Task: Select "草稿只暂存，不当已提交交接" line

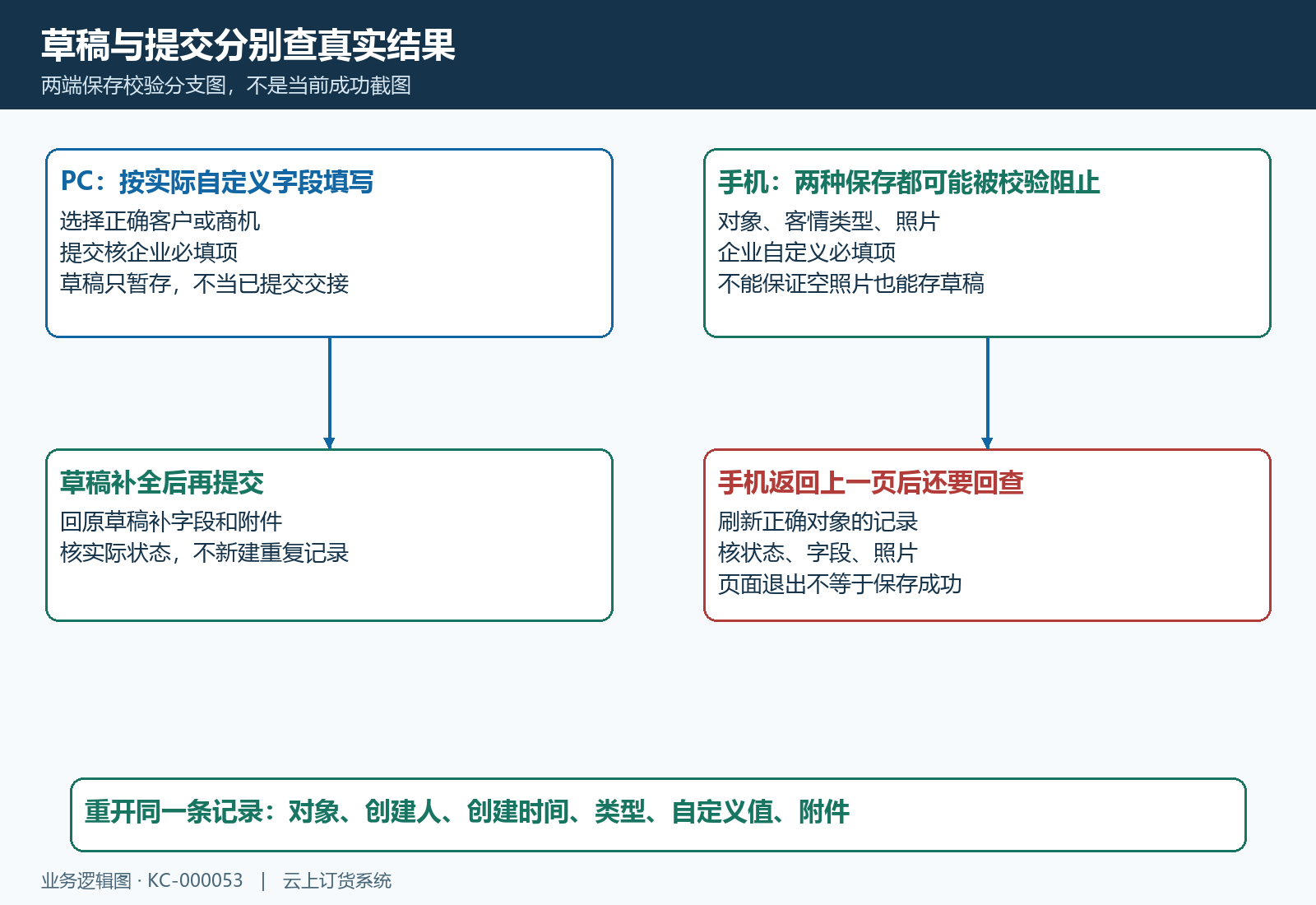Action: pos(205,284)
